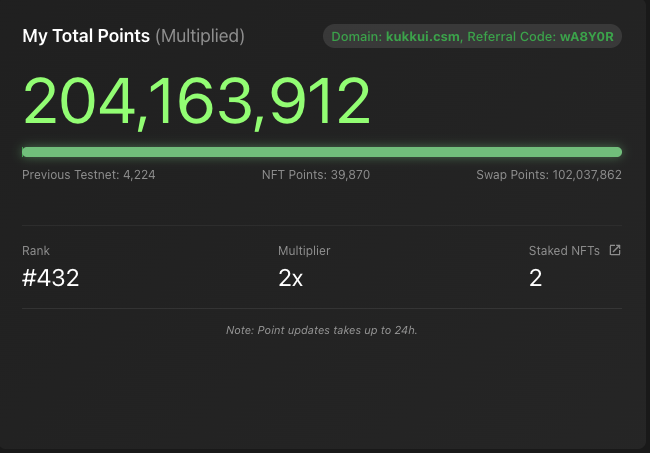Select the 'Swap Points: 102,037,862' text
Screen dimensions: 650x453
click(549, 175)
